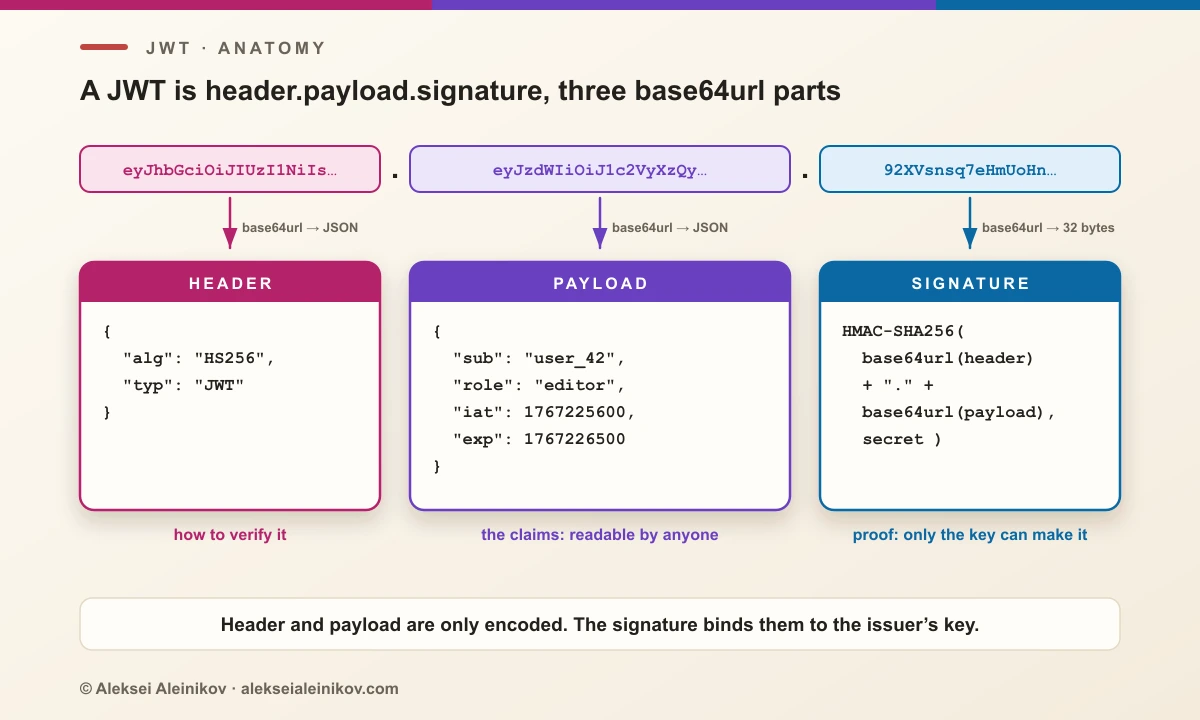Viewport: 1200px width, 720px height.
Task: Open the alekseialeinikov.com credit link
Action: (320, 689)
